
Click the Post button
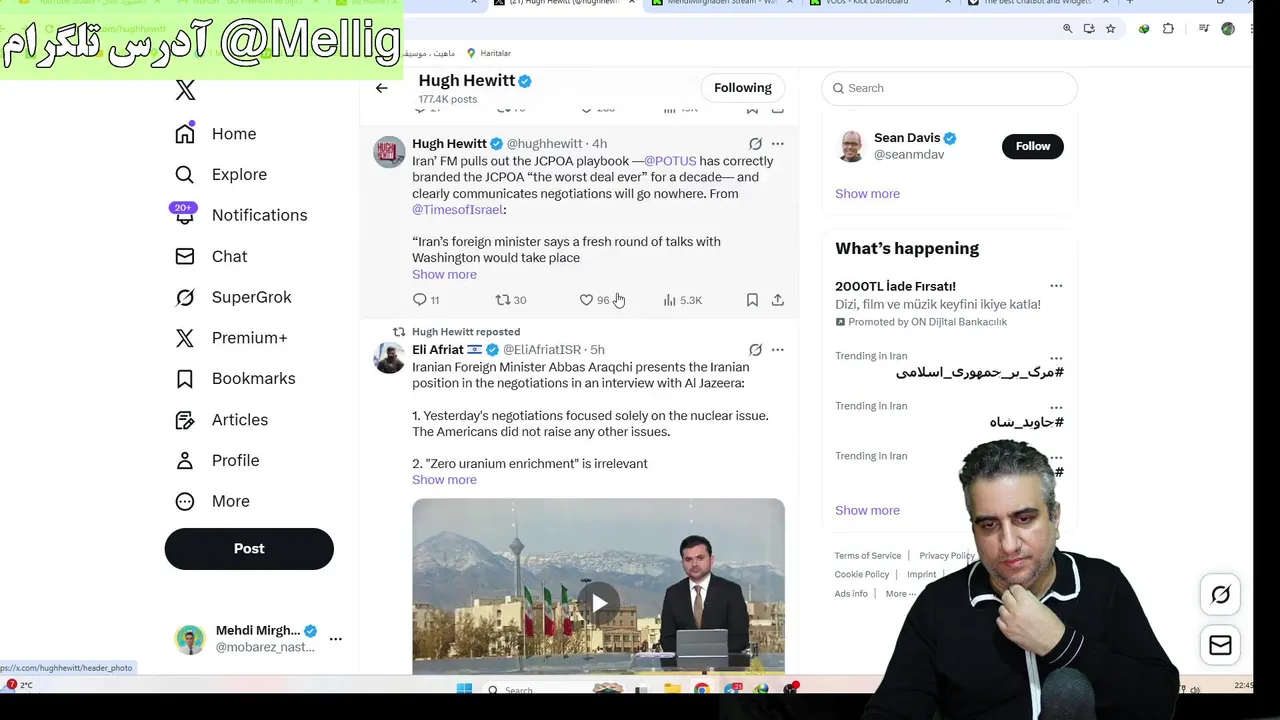click(249, 548)
